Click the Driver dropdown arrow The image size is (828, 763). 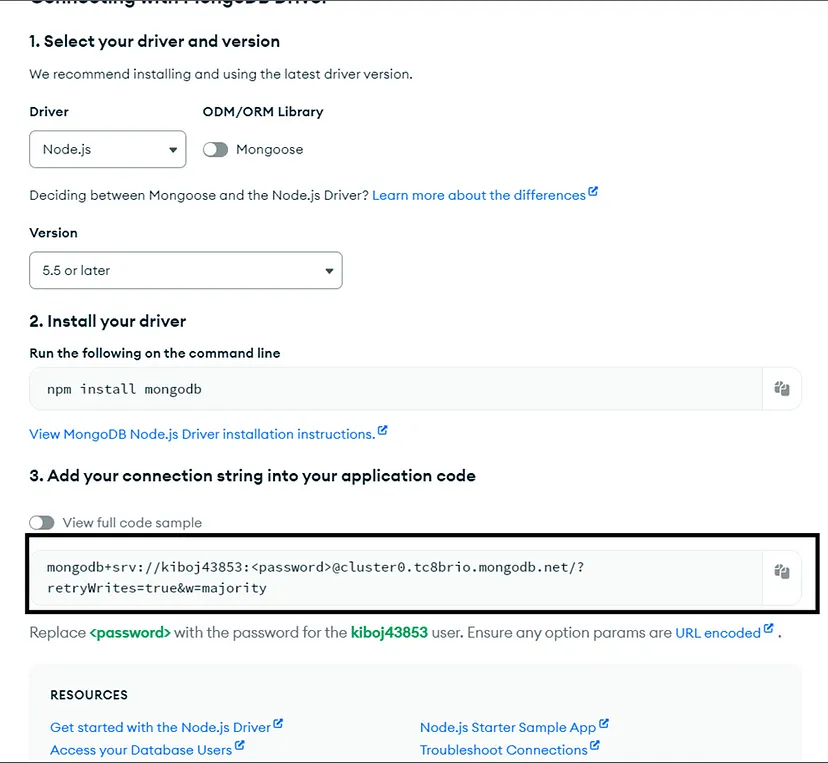tap(173, 150)
